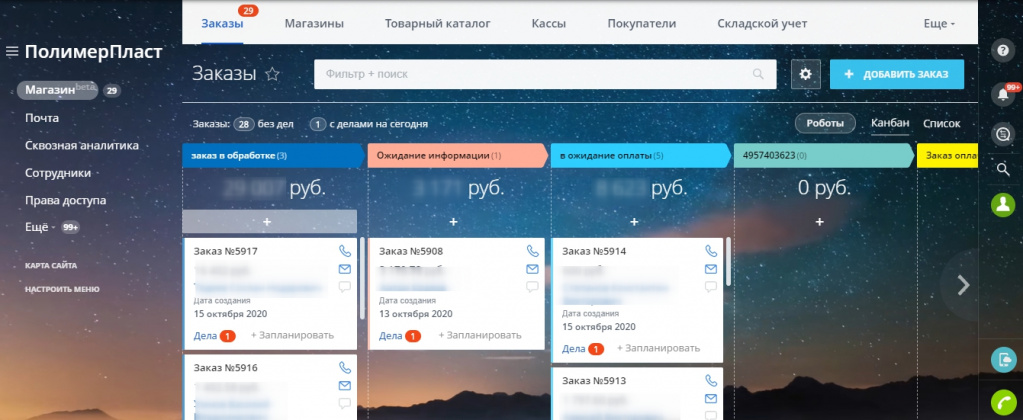
Task: Open the green user avatar icon
Action: (x=1003, y=205)
